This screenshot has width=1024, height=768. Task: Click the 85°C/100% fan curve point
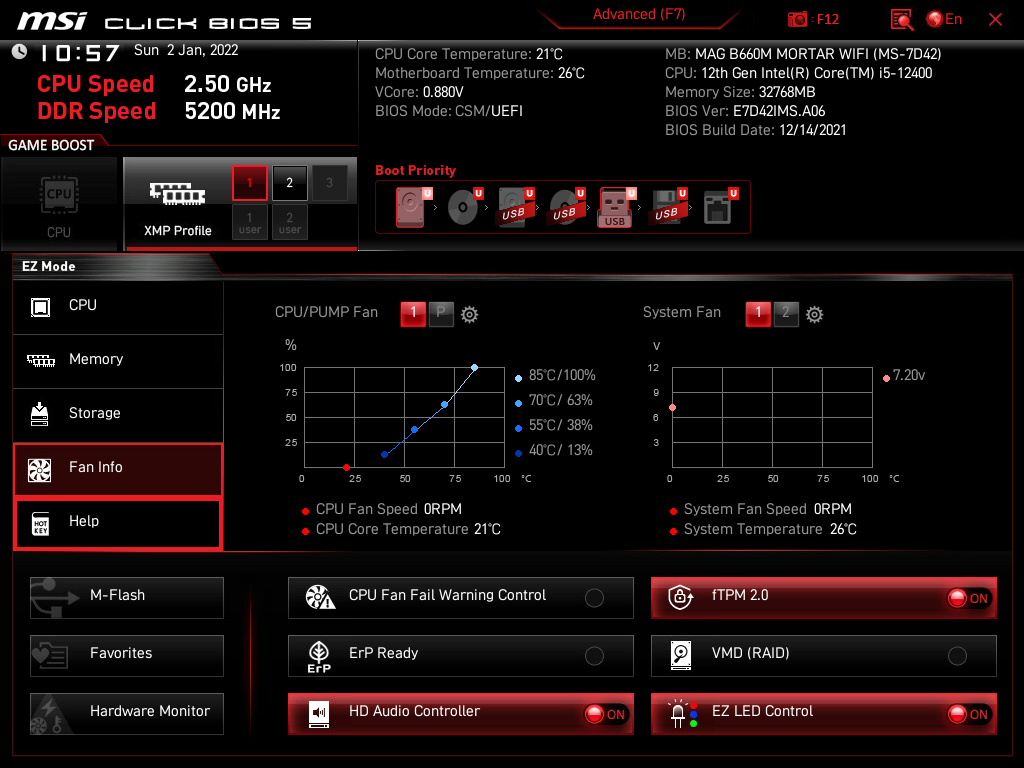(474, 367)
